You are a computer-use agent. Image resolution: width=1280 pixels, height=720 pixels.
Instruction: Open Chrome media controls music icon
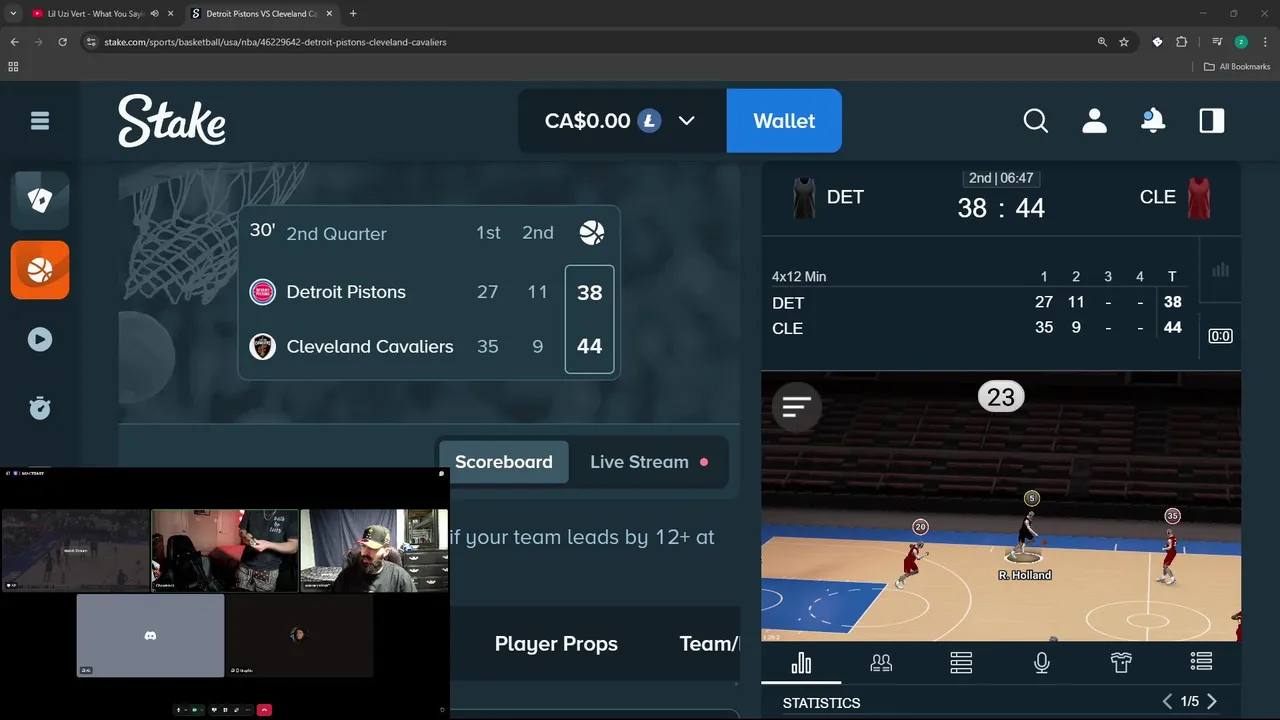click(1217, 42)
